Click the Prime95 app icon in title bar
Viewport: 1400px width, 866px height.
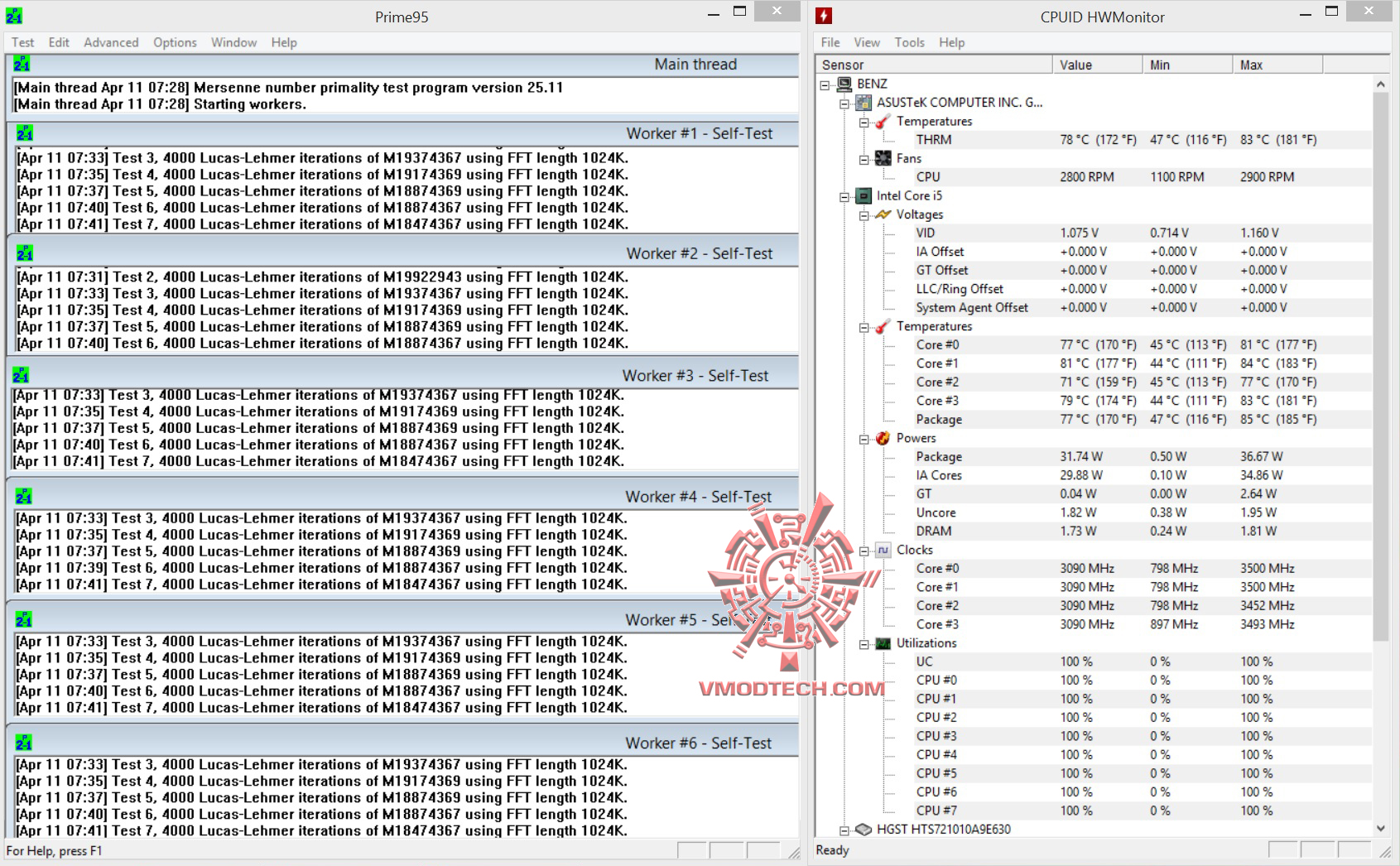14,16
